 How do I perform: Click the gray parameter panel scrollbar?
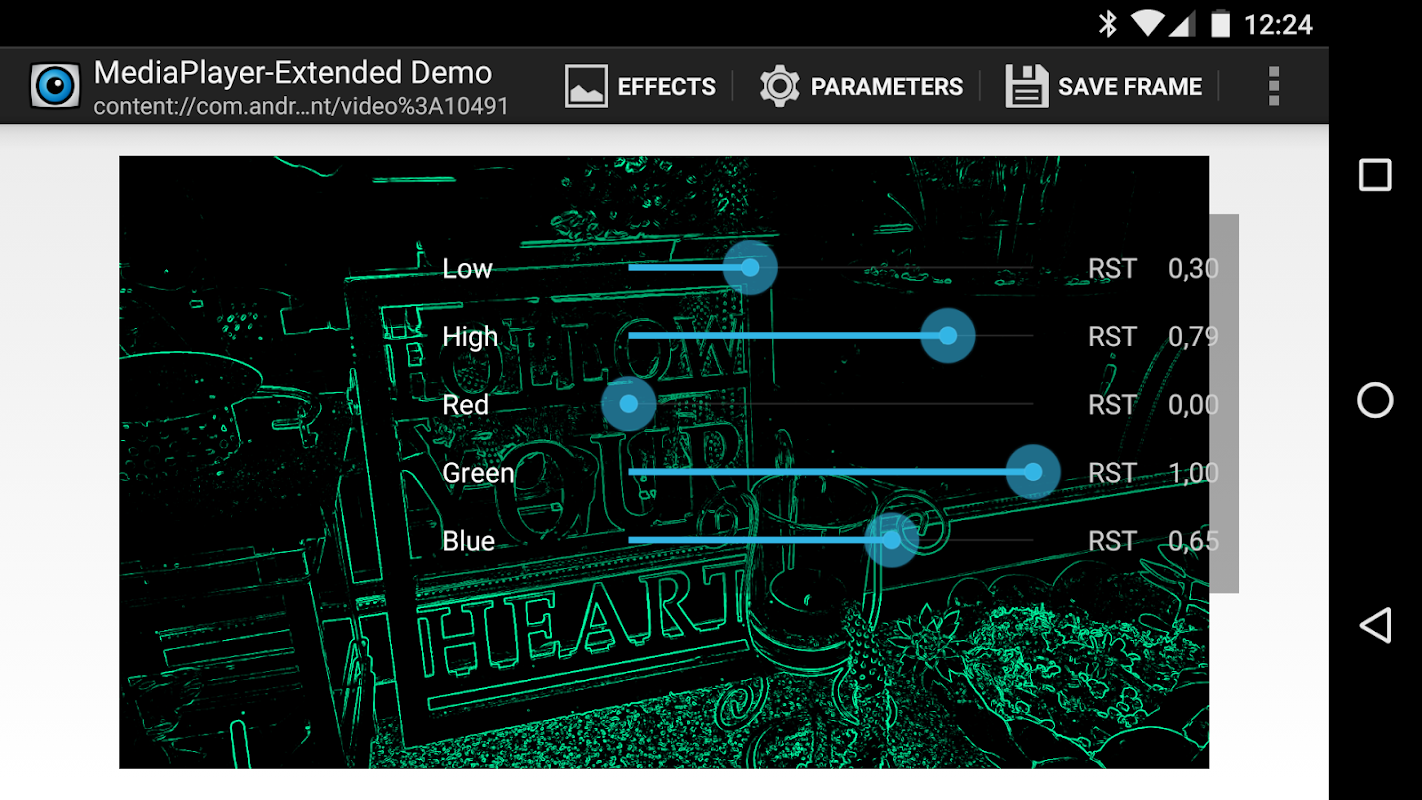click(x=1224, y=403)
